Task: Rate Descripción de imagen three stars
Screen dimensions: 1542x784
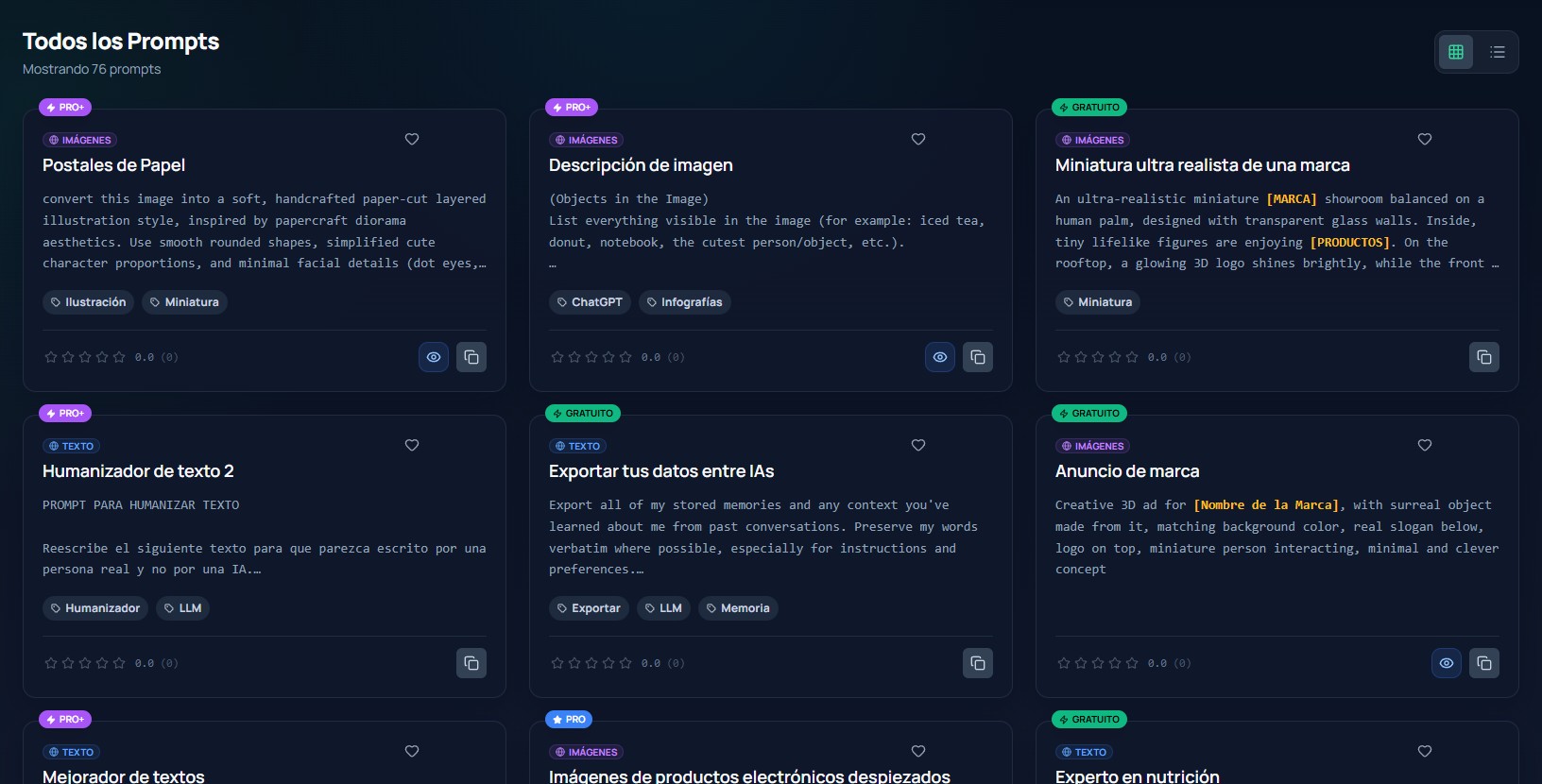Action: pos(591,357)
